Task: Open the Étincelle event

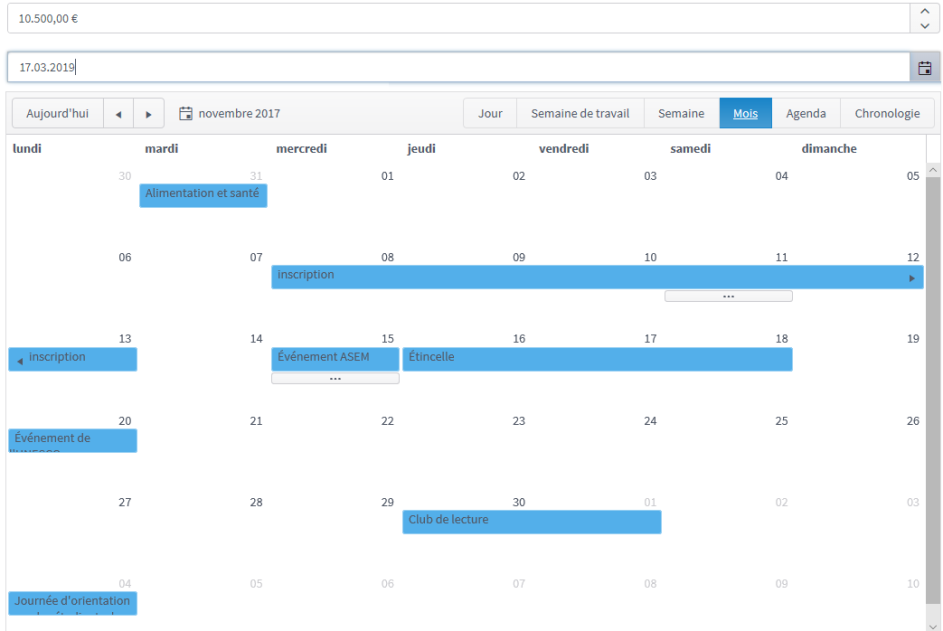Action: coord(597,359)
